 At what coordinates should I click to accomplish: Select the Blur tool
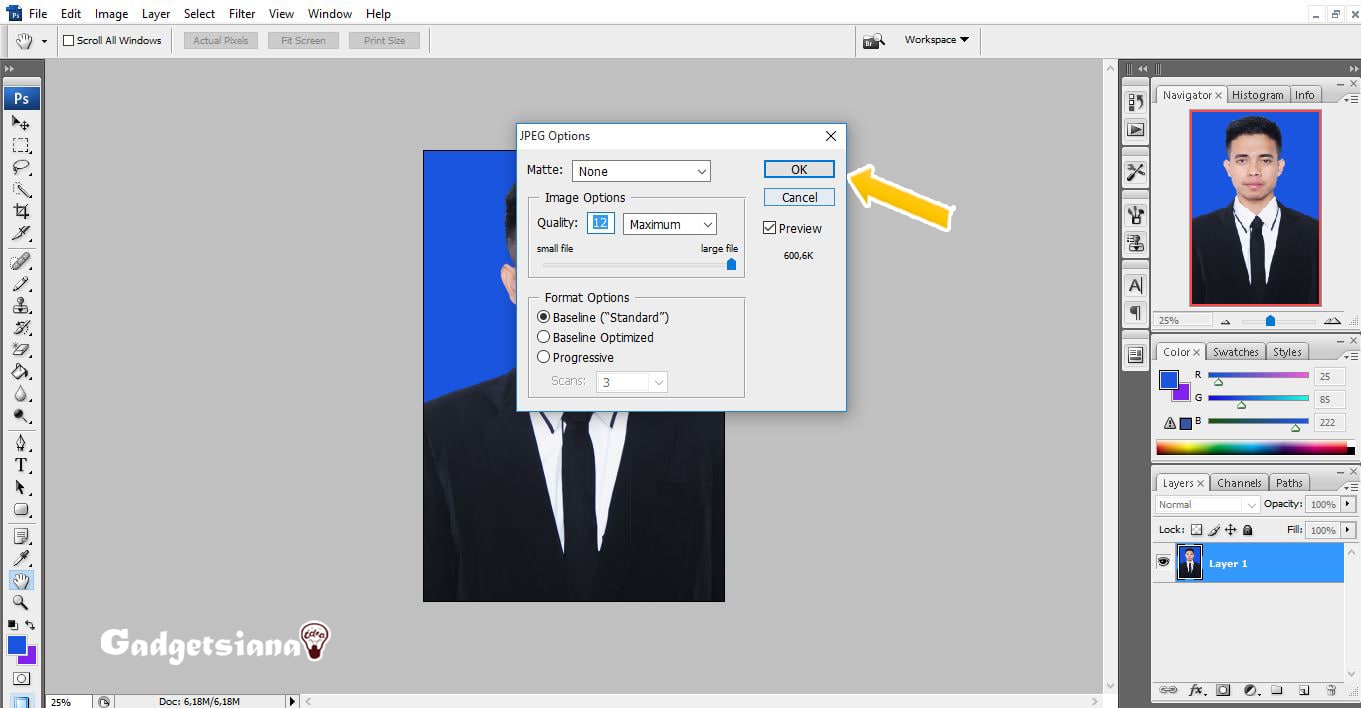(x=21, y=393)
